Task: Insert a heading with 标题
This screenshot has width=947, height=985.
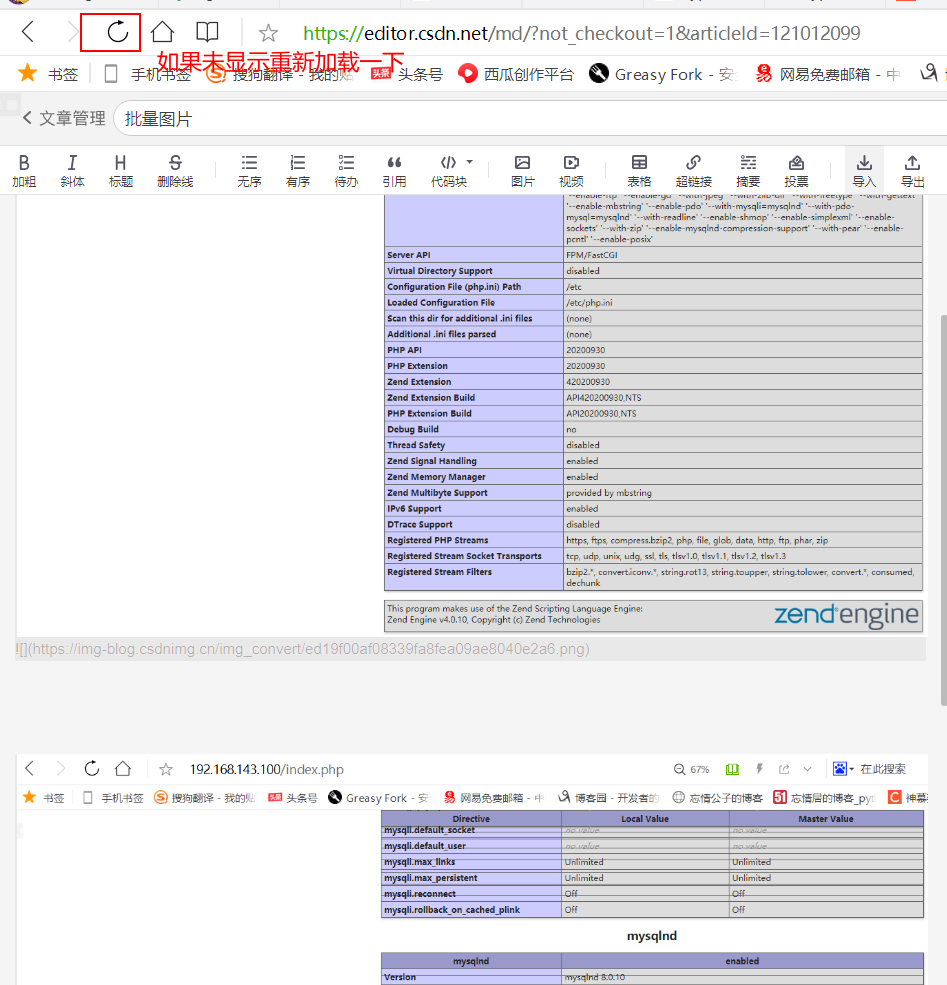Action: 121,171
